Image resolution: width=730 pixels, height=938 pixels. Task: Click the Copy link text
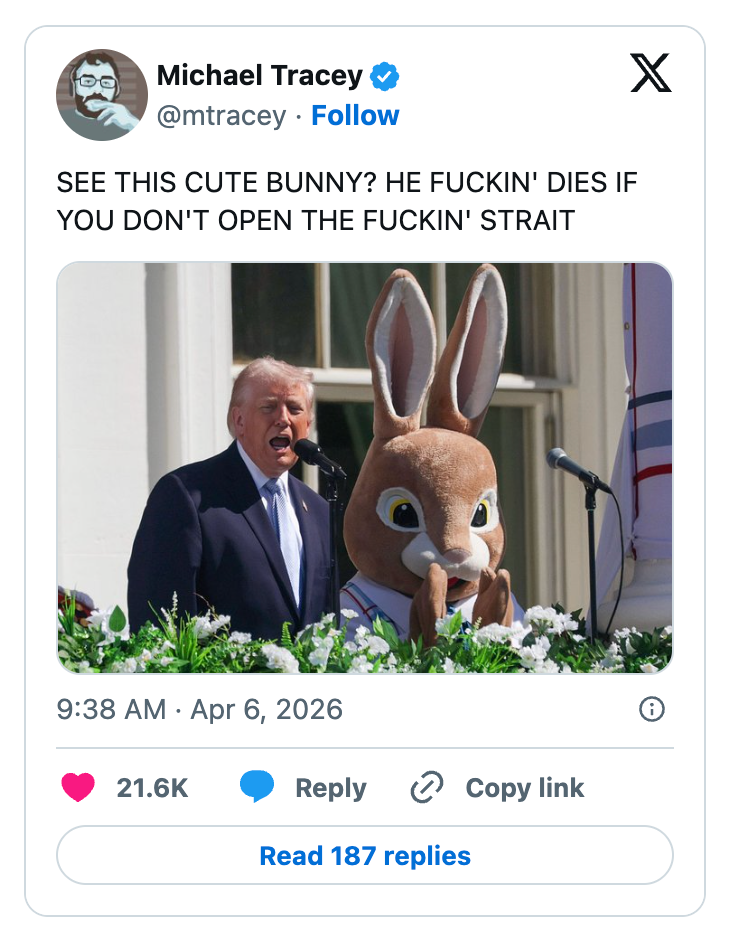tap(524, 788)
